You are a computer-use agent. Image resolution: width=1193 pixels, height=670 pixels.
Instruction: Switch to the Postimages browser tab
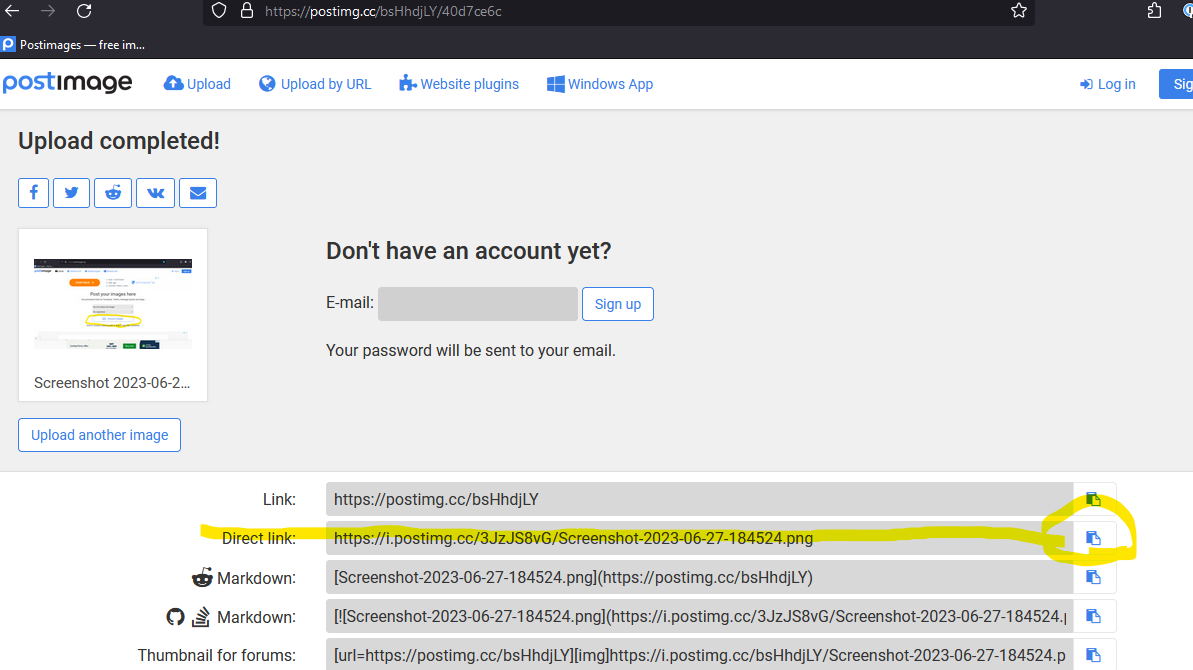coord(74,45)
